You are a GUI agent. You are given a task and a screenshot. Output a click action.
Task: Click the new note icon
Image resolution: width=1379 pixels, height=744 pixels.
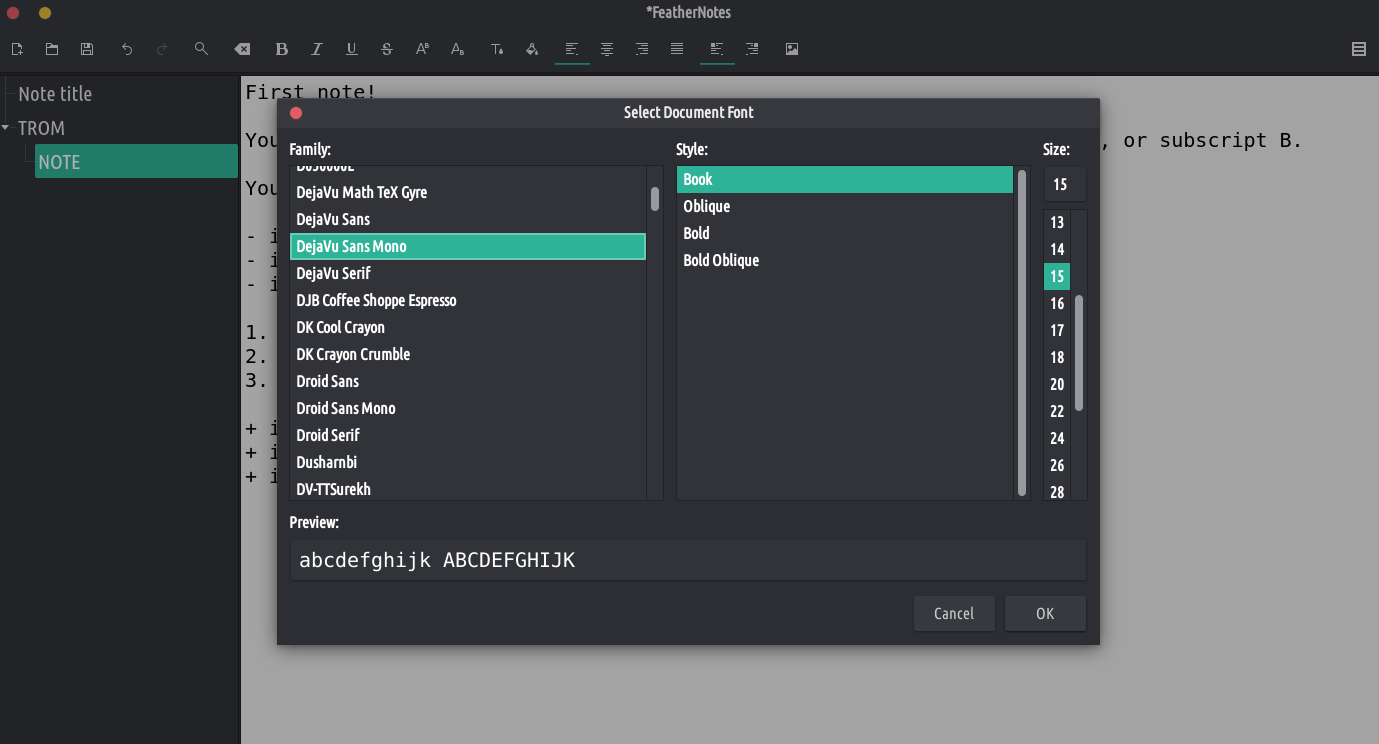(17, 49)
